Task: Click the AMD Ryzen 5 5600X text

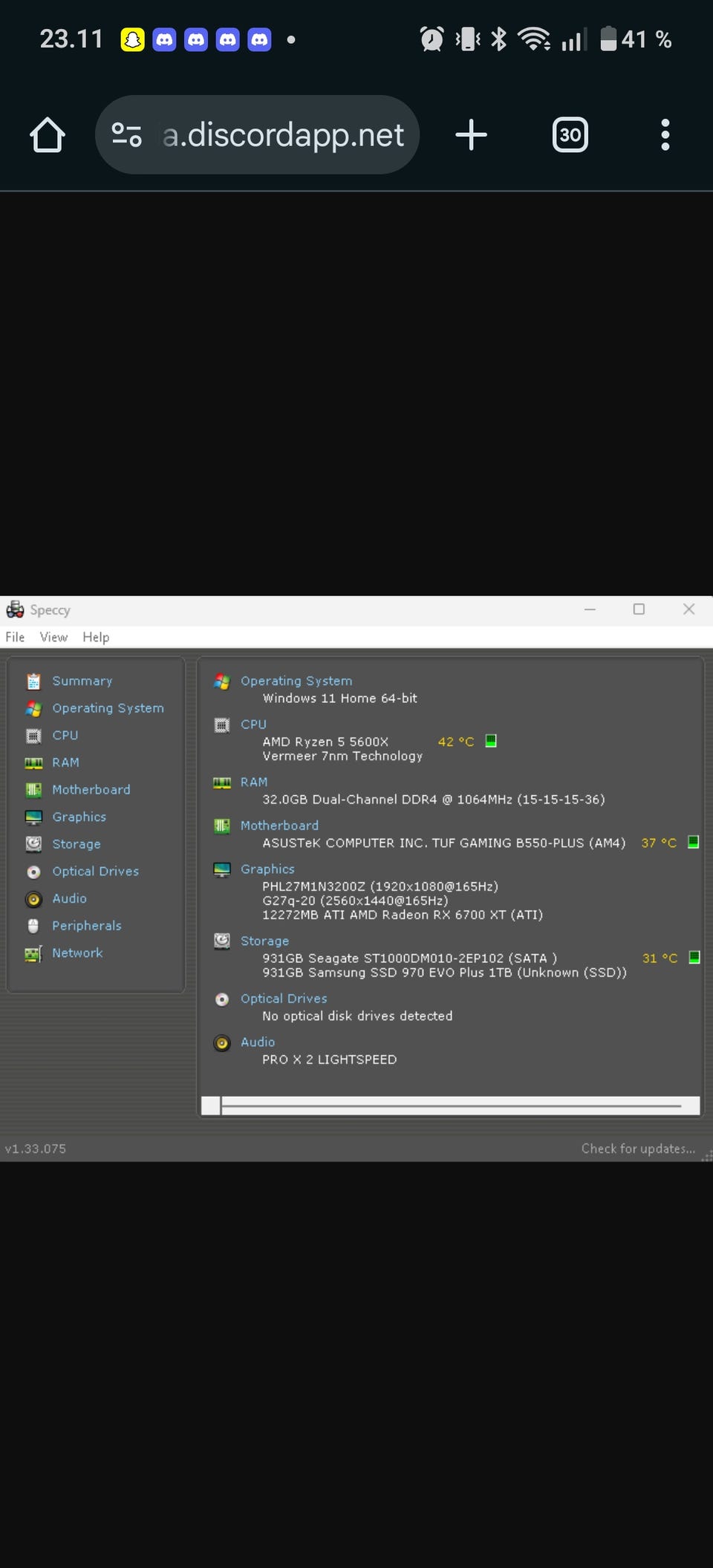Action: [x=325, y=742]
